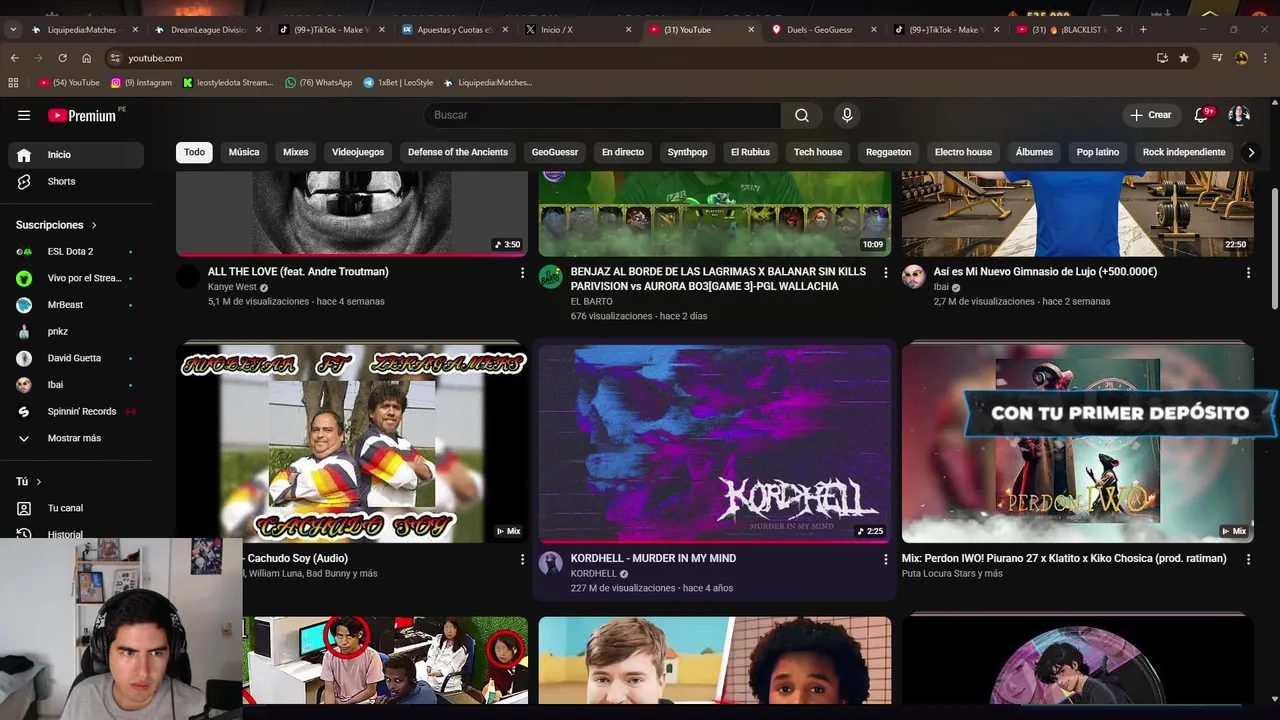
Task: Open 1xBet | LeoStyle bookmark
Action: click(398, 83)
